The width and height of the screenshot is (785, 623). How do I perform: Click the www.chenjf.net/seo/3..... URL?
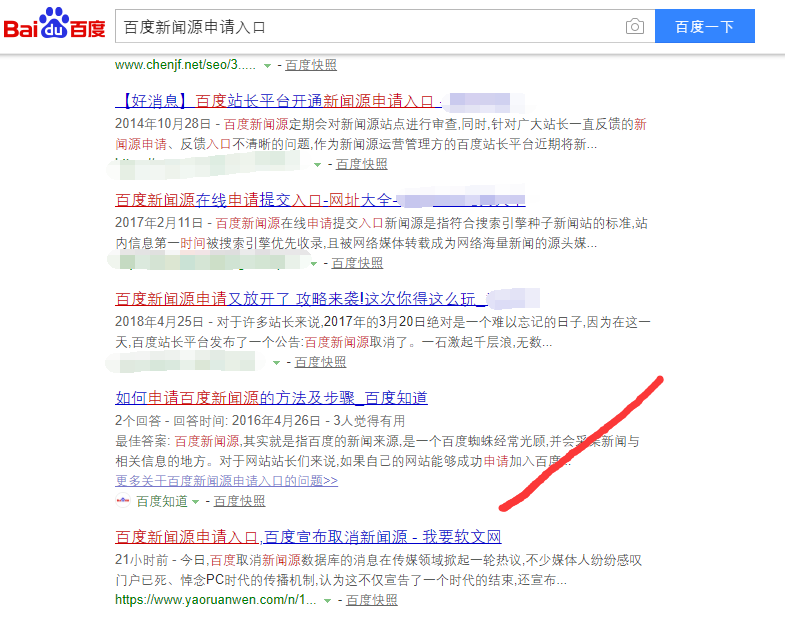click(185, 65)
